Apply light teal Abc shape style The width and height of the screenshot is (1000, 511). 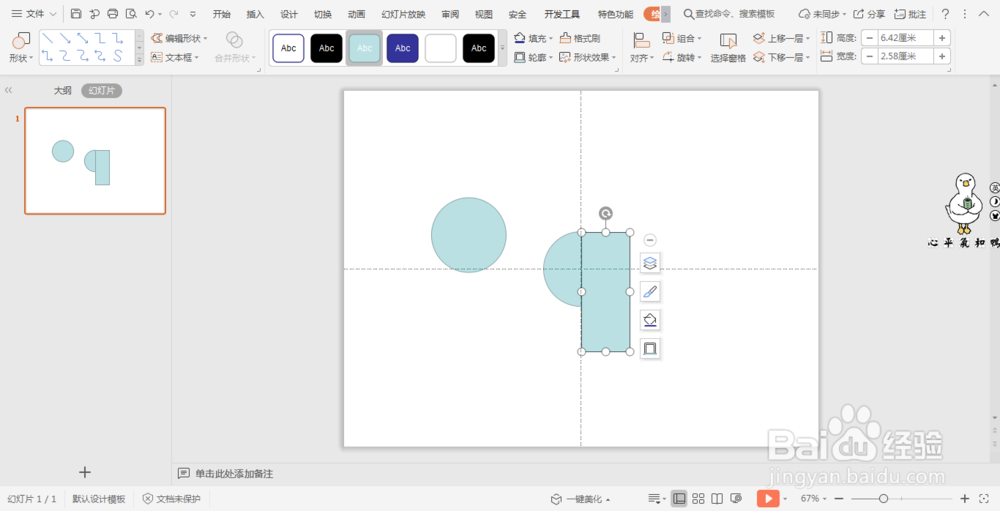tap(364, 48)
